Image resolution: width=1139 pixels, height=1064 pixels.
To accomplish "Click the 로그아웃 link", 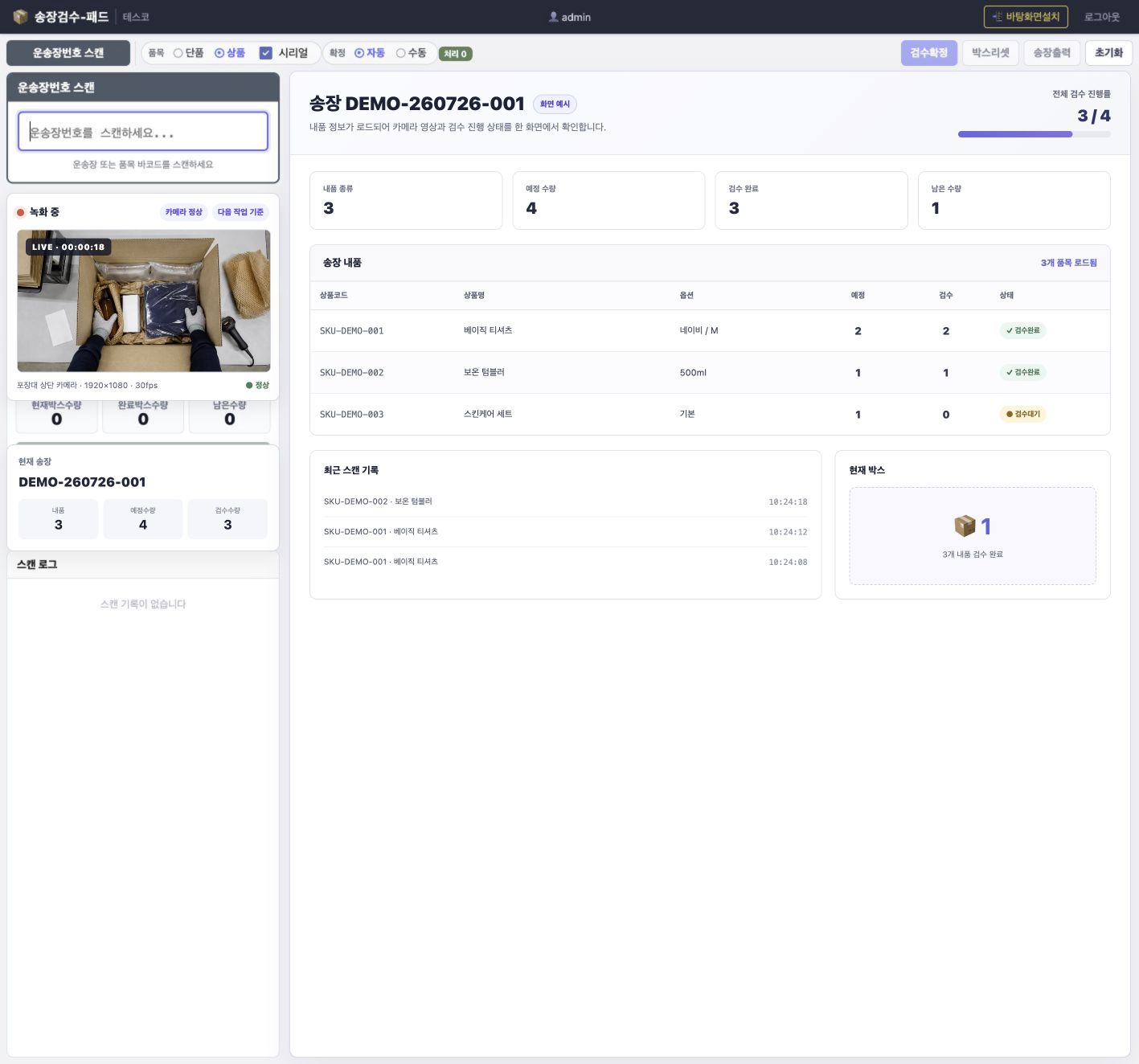I will point(1102,17).
